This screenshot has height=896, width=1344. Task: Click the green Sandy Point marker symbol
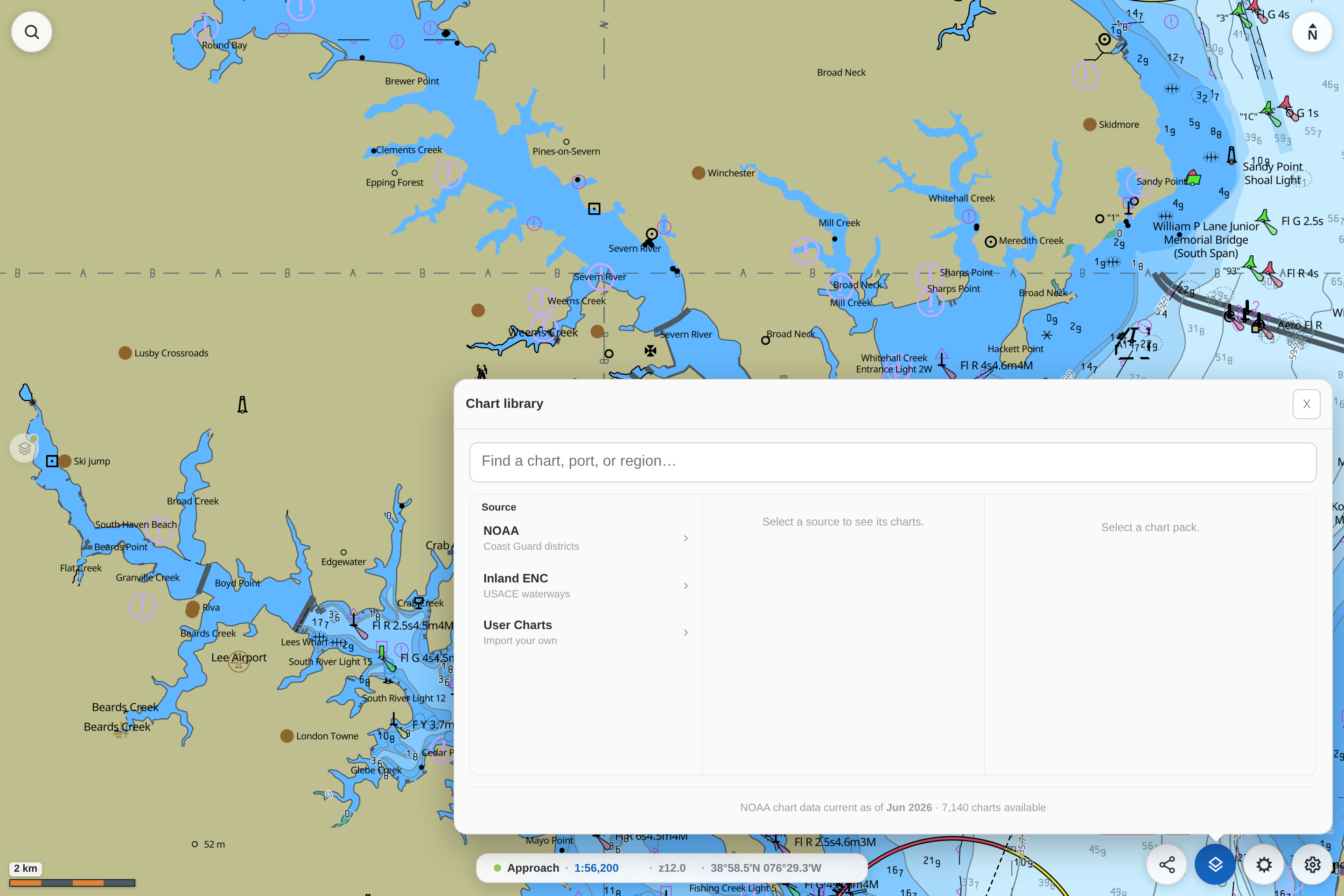coord(1193,178)
